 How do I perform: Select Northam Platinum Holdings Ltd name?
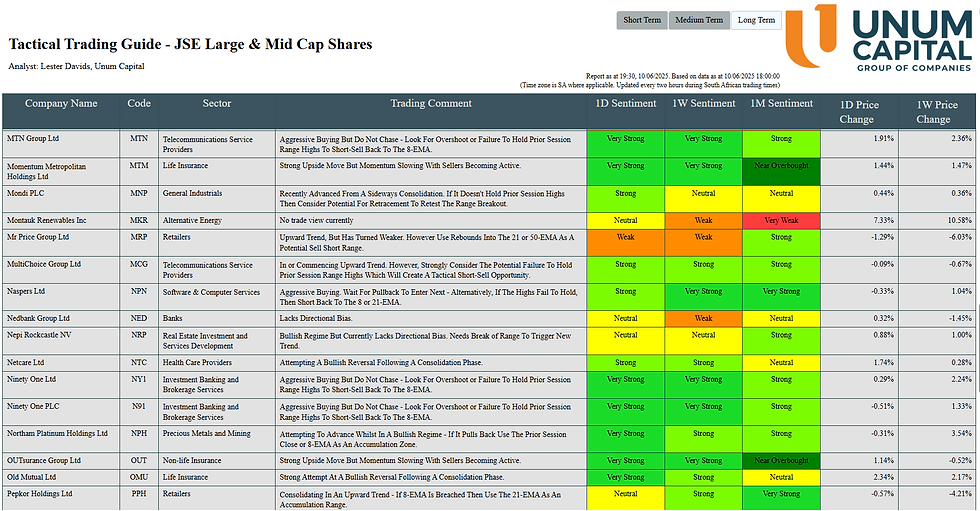[57, 434]
